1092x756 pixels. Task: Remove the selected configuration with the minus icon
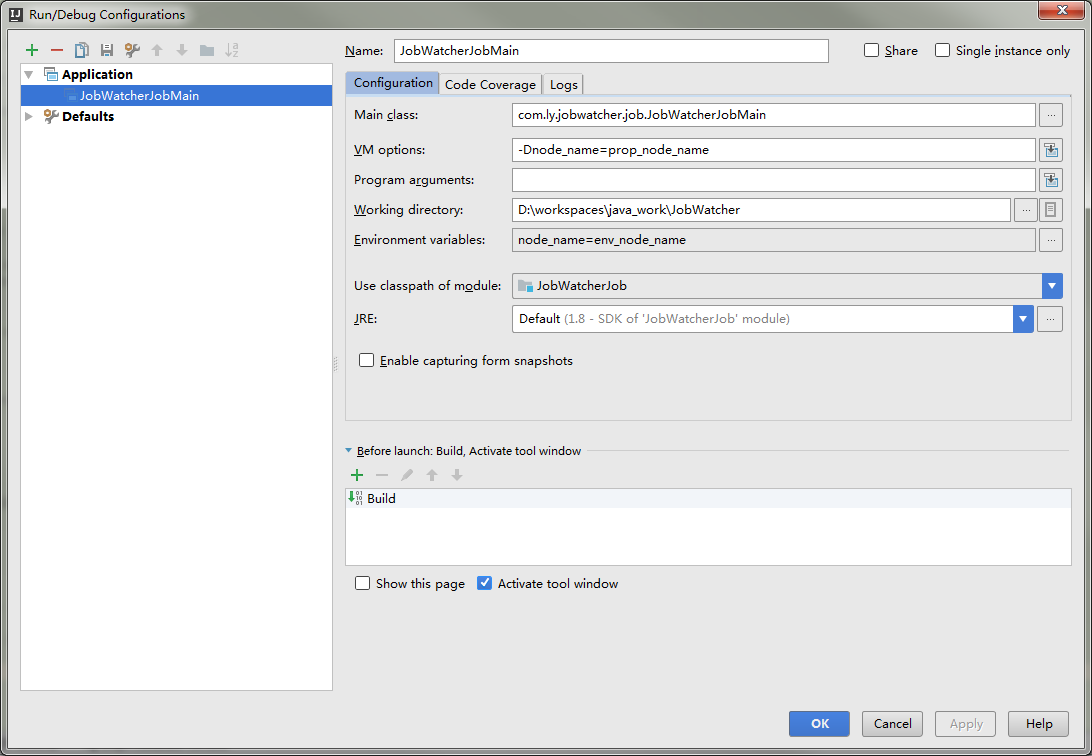[57, 50]
